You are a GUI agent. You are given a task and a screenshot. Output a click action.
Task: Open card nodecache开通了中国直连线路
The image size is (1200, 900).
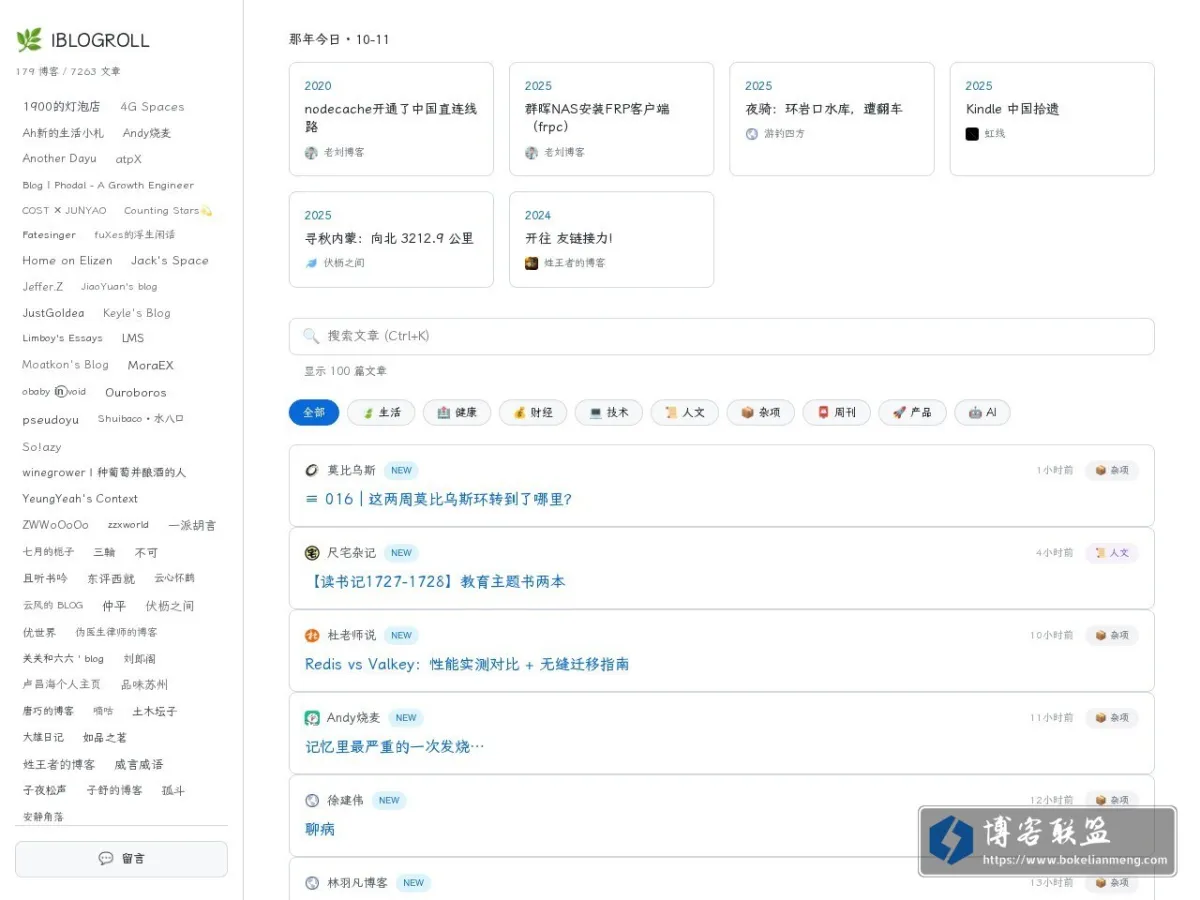pyautogui.click(x=391, y=119)
